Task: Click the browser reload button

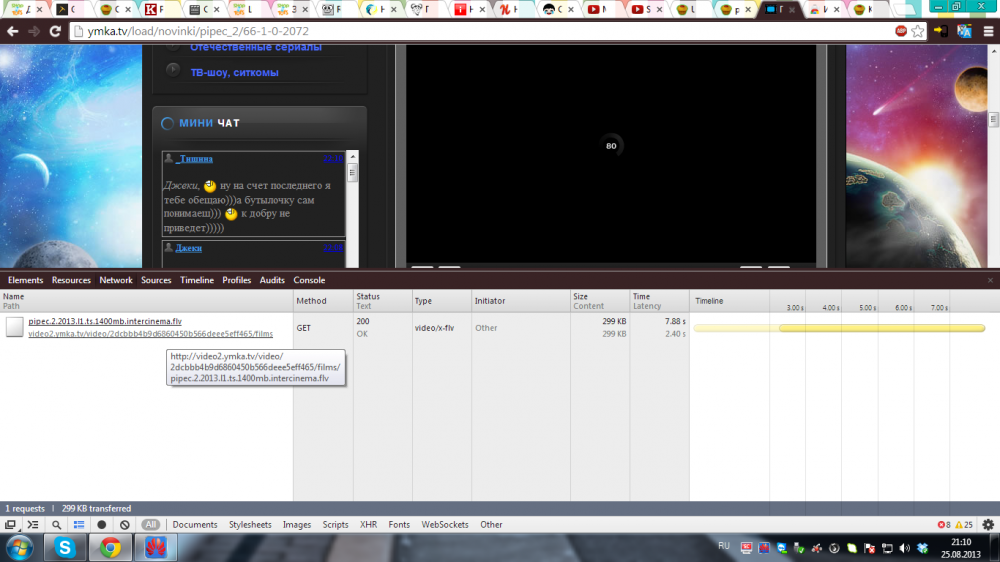Action: coord(54,31)
